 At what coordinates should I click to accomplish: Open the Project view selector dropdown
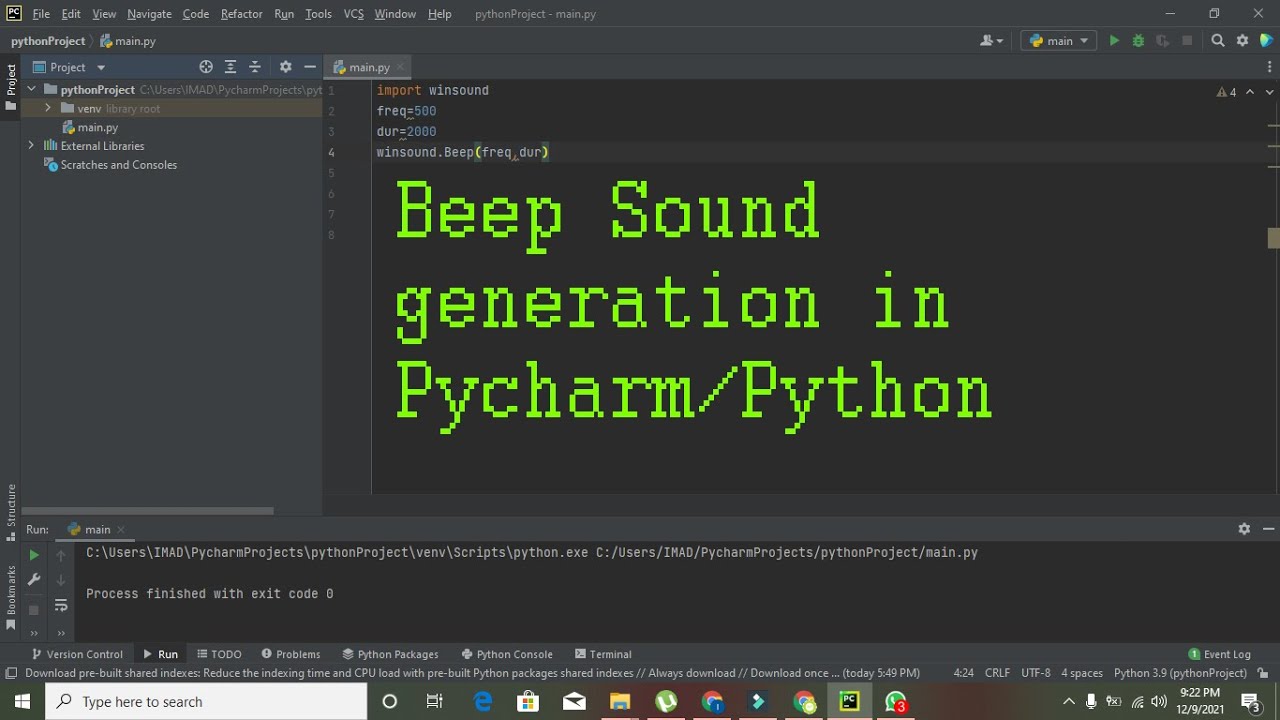coord(68,67)
